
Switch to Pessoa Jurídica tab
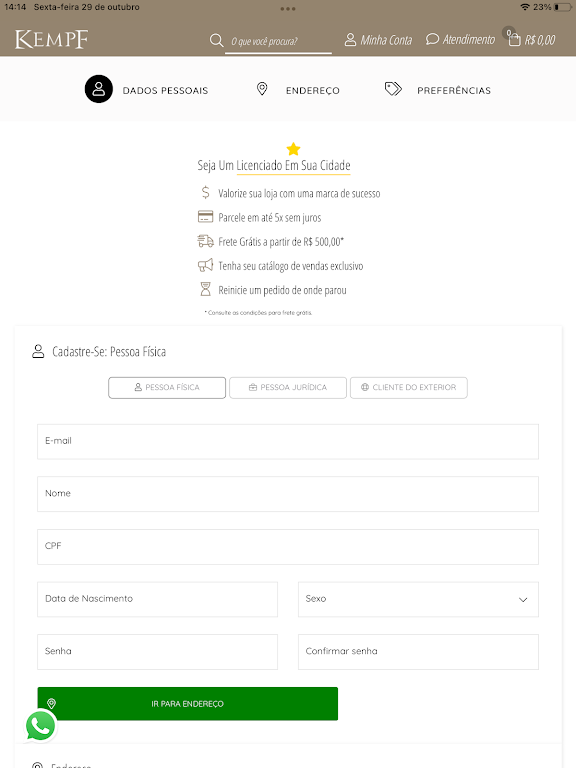pyautogui.click(x=288, y=387)
